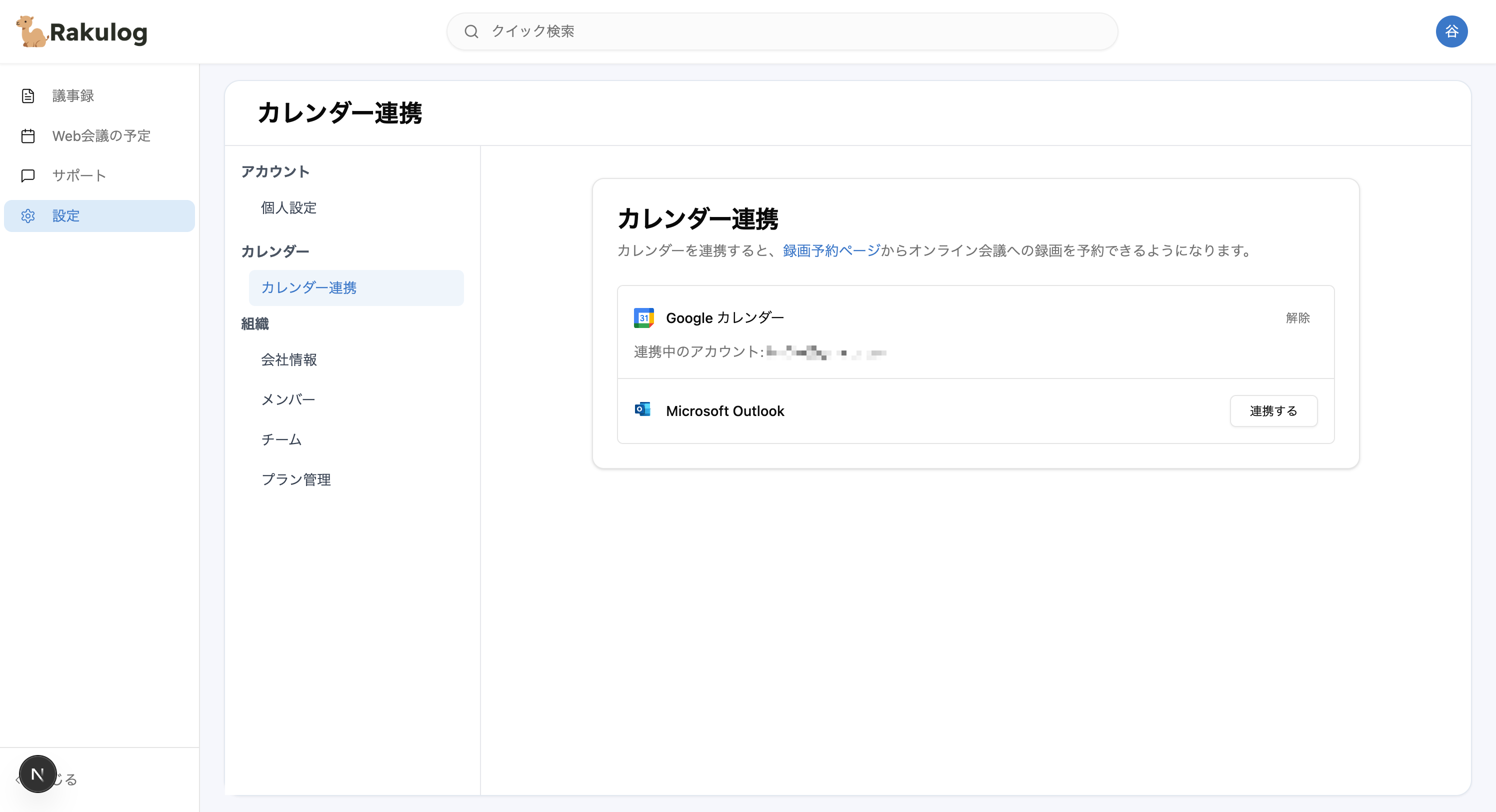Click the 設定 gear icon
This screenshot has height=812, width=1496.
(29, 215)
